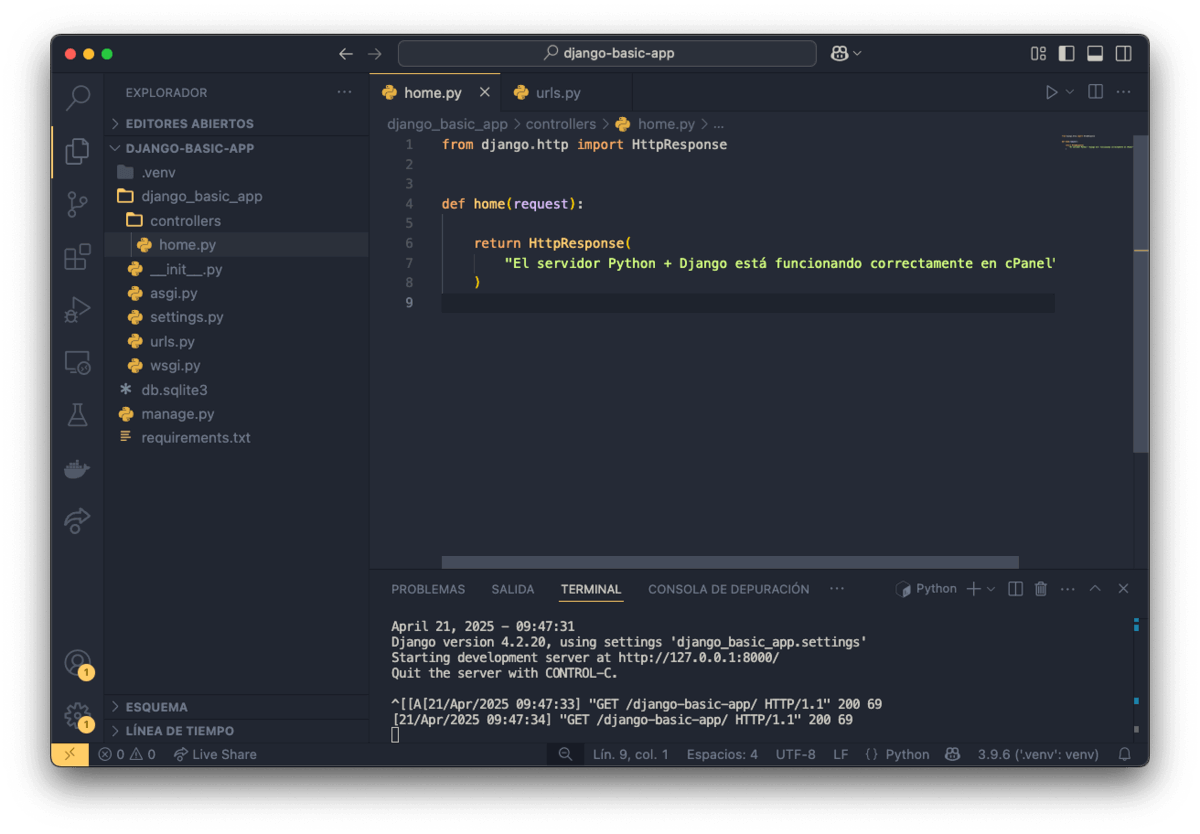Screen dimensions: 1200x834
Task: Open __init__.py in the explorer
Action: pyautogui.click(x=236, y=269)
